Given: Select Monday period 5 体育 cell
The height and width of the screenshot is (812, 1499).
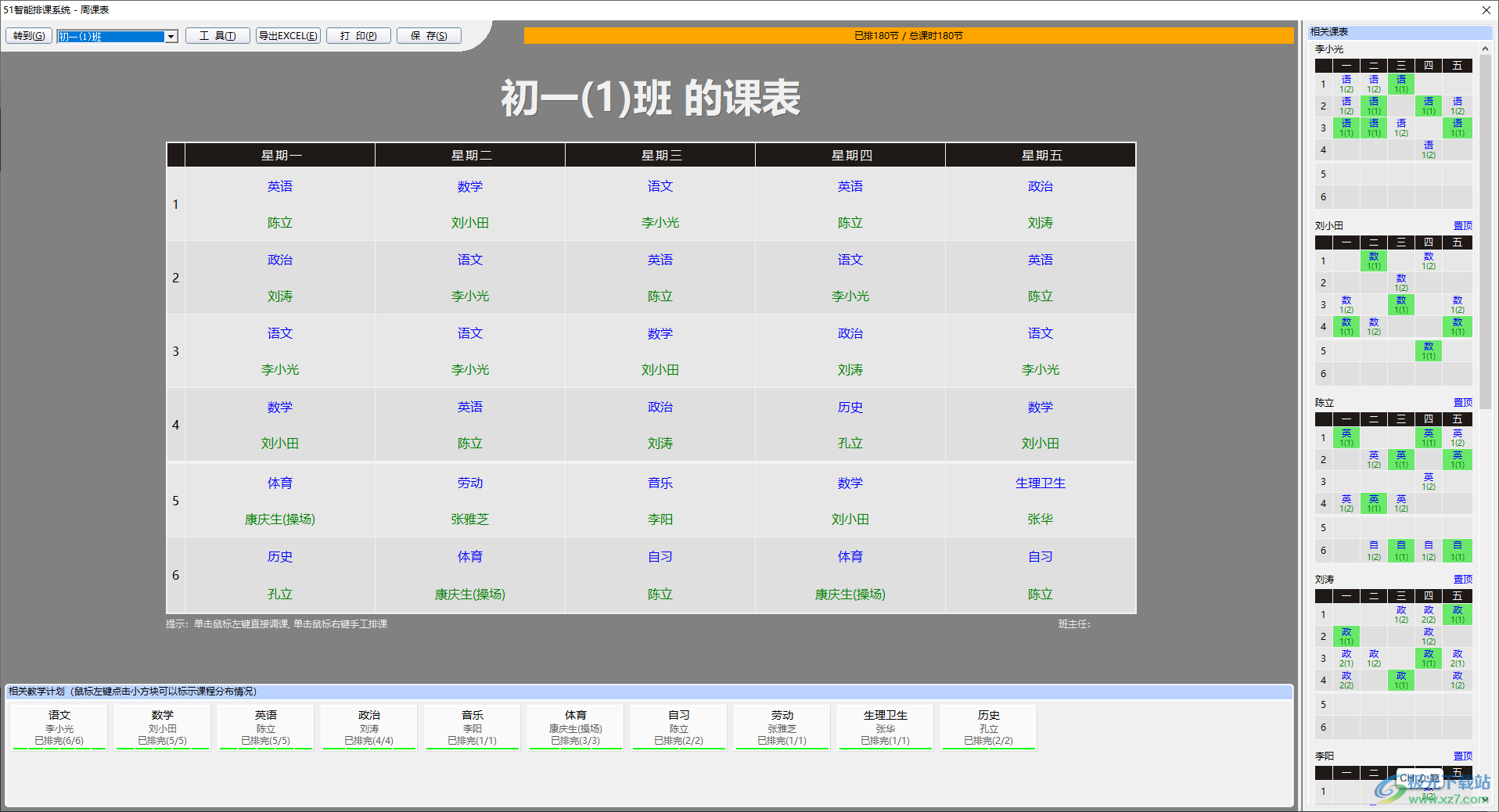Looking at the screenshot, I should tap(280, 501).
